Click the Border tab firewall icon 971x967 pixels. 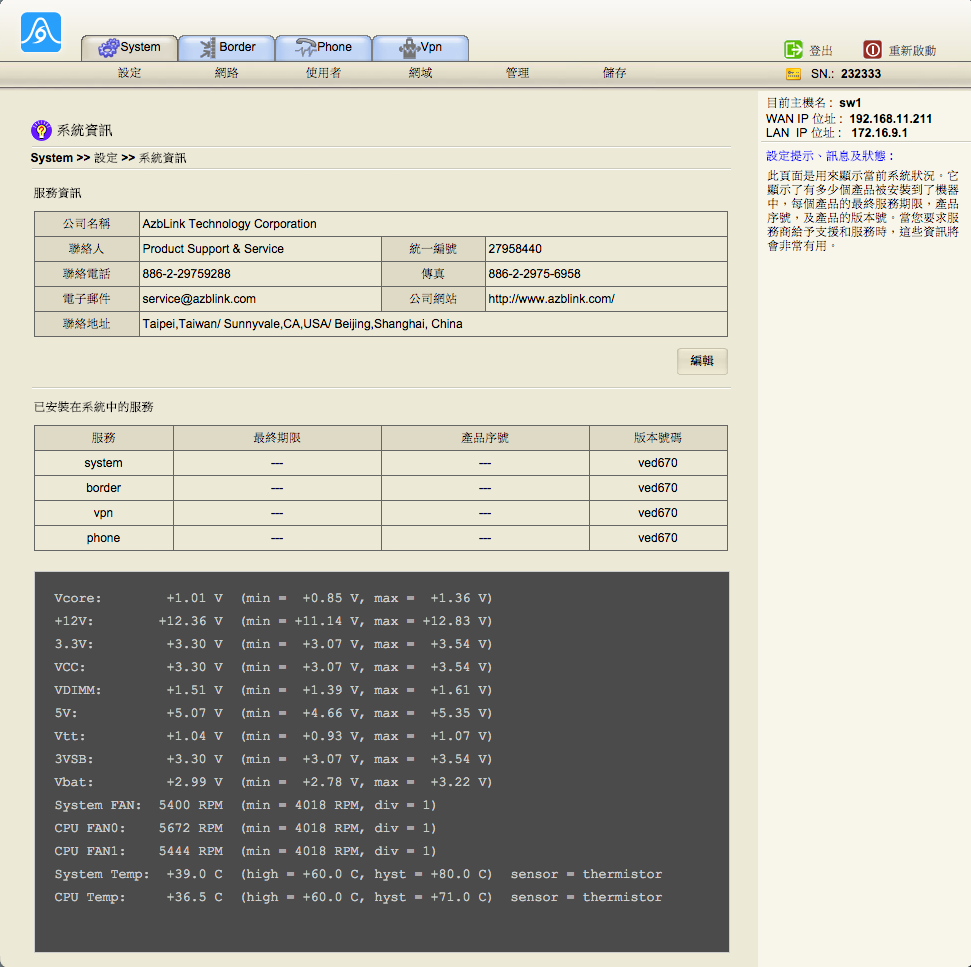[x=207, y=48]
